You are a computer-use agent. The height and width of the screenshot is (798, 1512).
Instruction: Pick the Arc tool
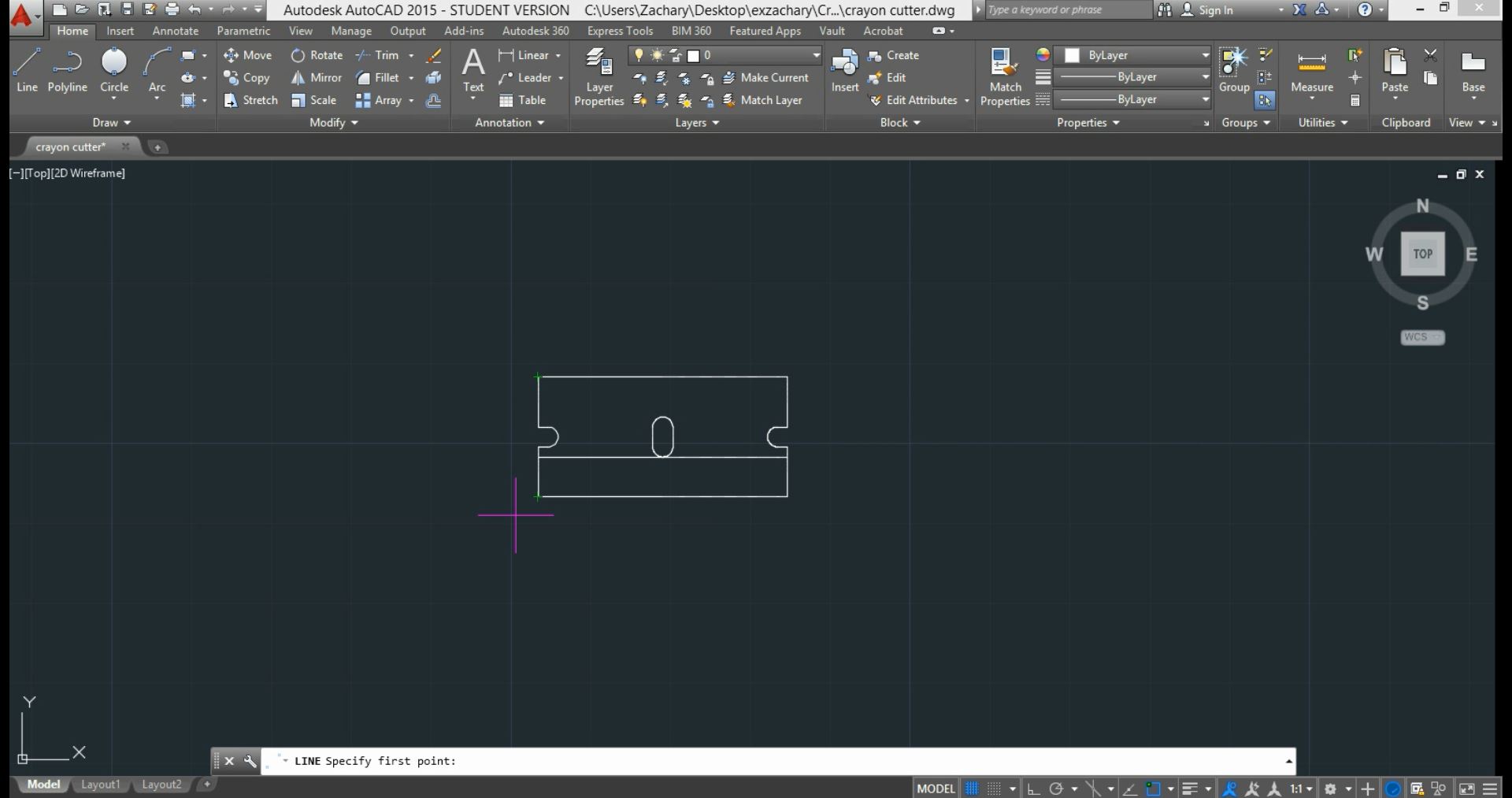tap(157, 71)
